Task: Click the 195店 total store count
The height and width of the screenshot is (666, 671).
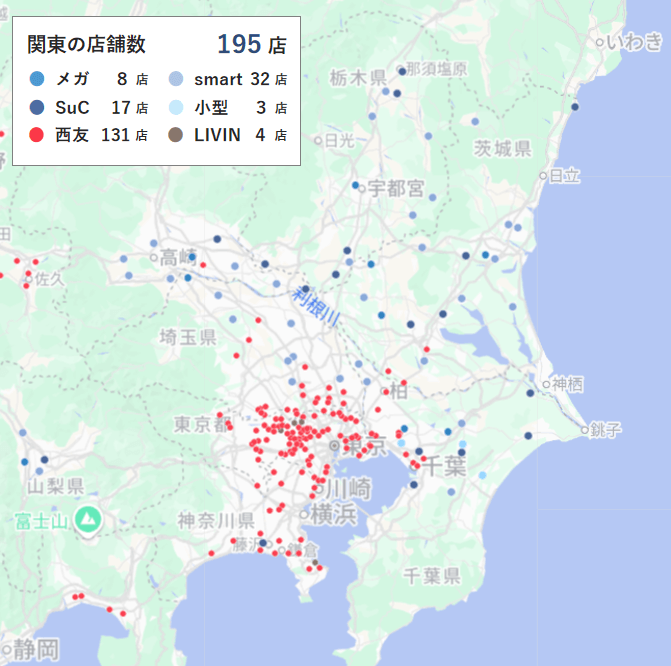Action: tap(251, 45)
